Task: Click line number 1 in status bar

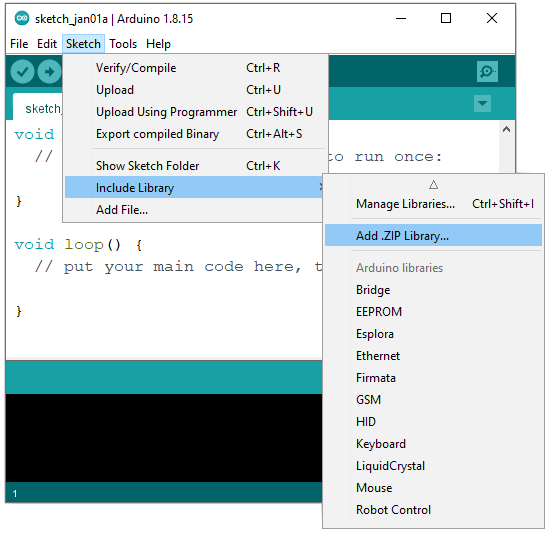Action: pyautogui.click(x=15, y=494)
